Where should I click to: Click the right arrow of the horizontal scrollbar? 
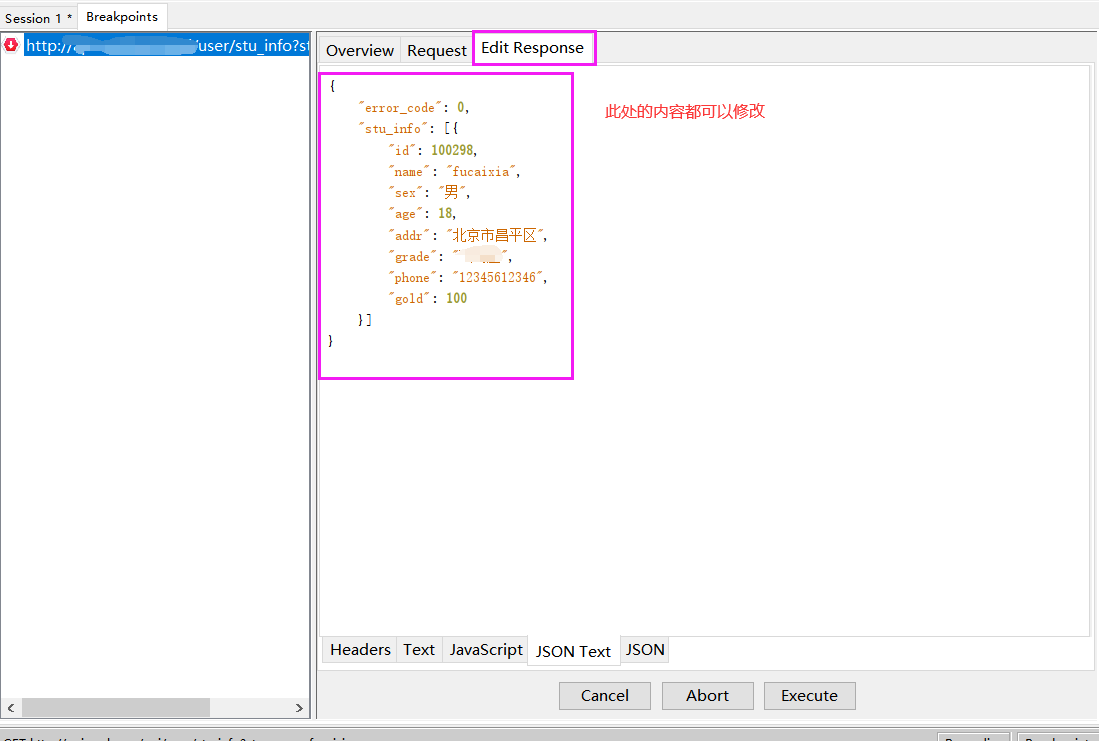(x=299, y=708)
